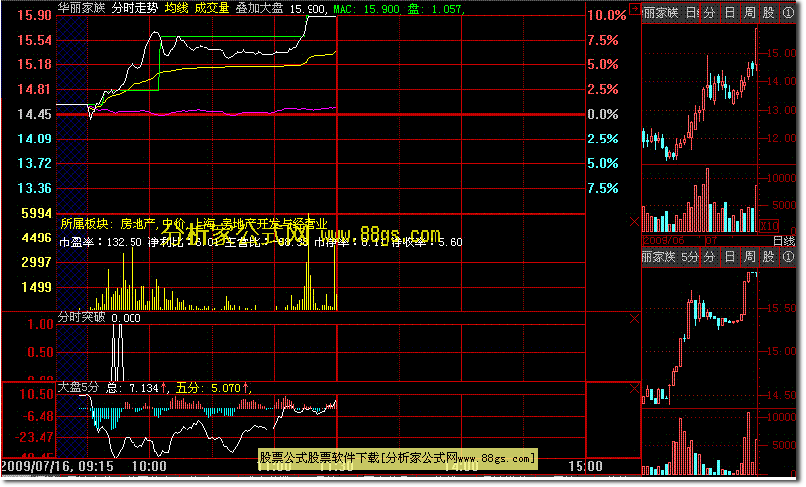Open 股 tab in upper side chart
806x487 pixels.
point(769,13)
